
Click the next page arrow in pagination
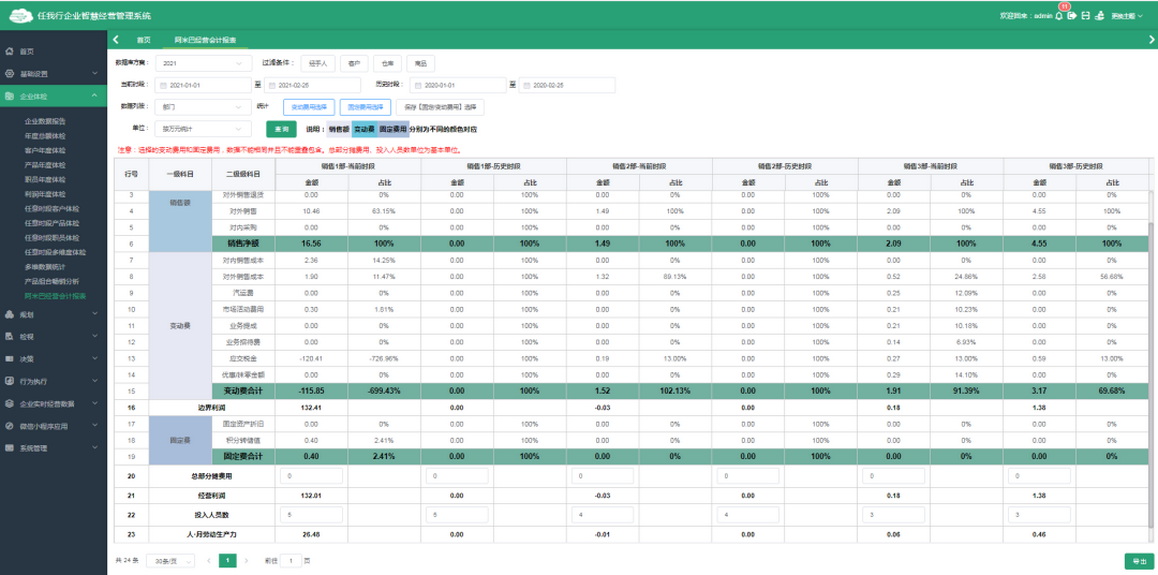click(246, 561)
